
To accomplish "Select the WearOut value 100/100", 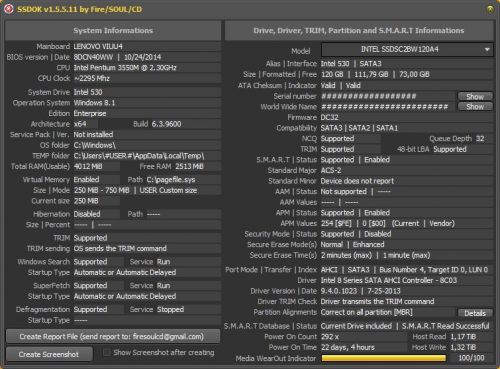I will [471, 358].
